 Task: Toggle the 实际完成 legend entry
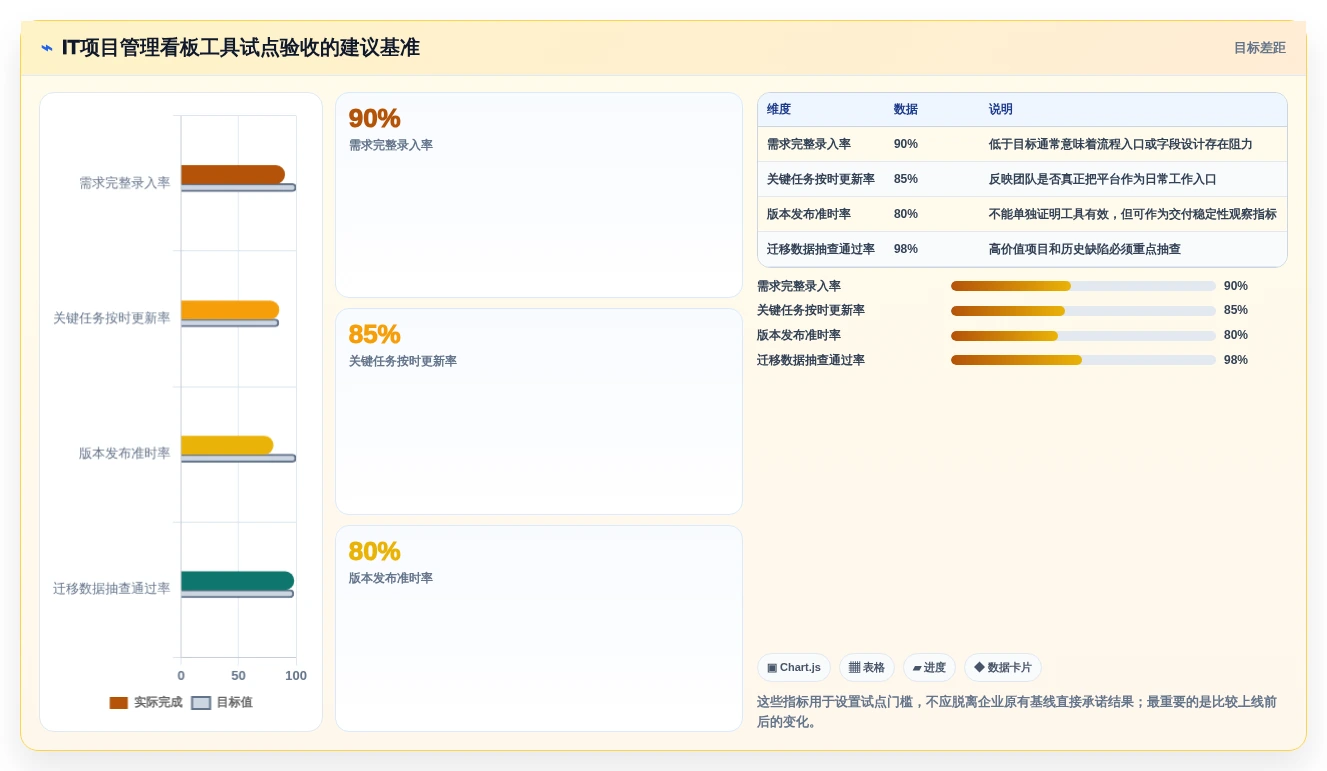pyautogui.click(x=146, y=703)
